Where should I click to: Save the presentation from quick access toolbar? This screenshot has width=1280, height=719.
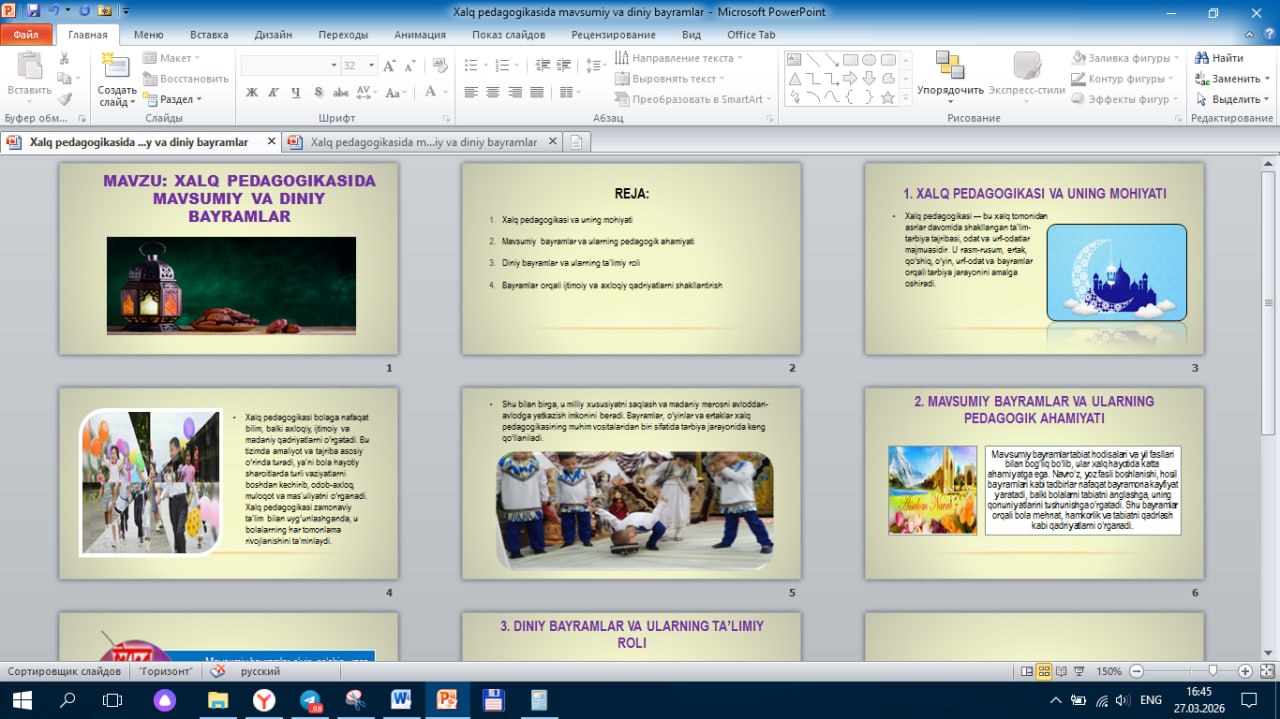pos(34,11)
